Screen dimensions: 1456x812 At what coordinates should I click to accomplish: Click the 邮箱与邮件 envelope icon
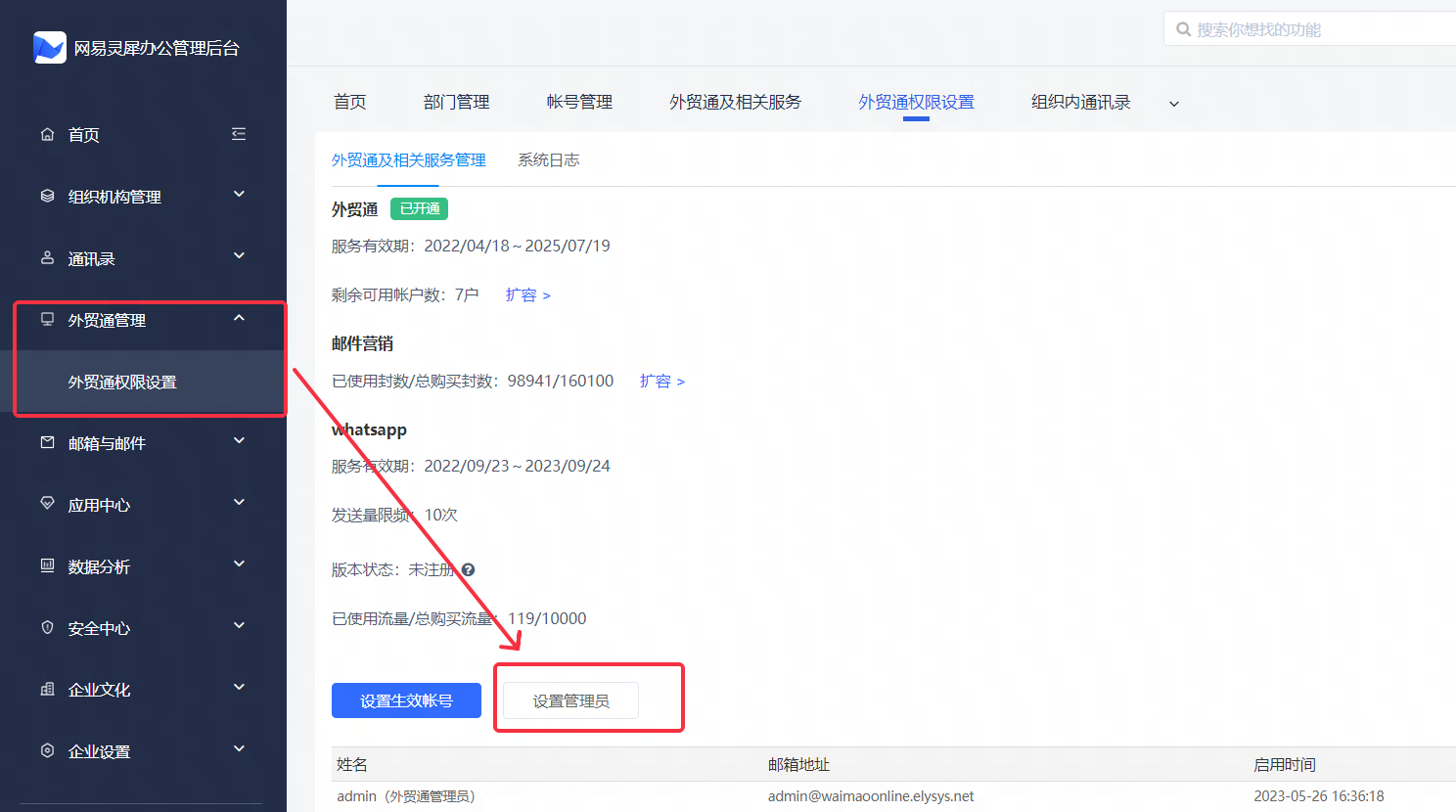47,442
